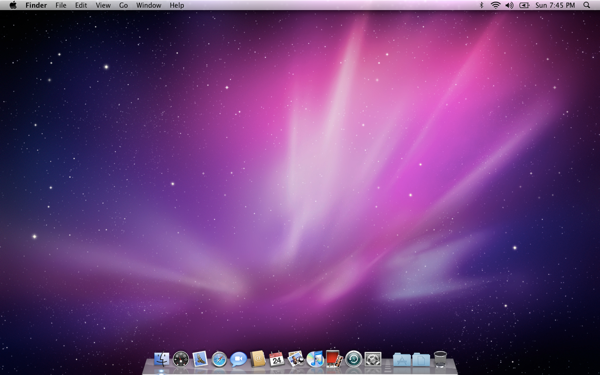The width and height of the screenshot is (600, 375).
Task: Open System Preferences from the Dock
Action: click(373, 359)
